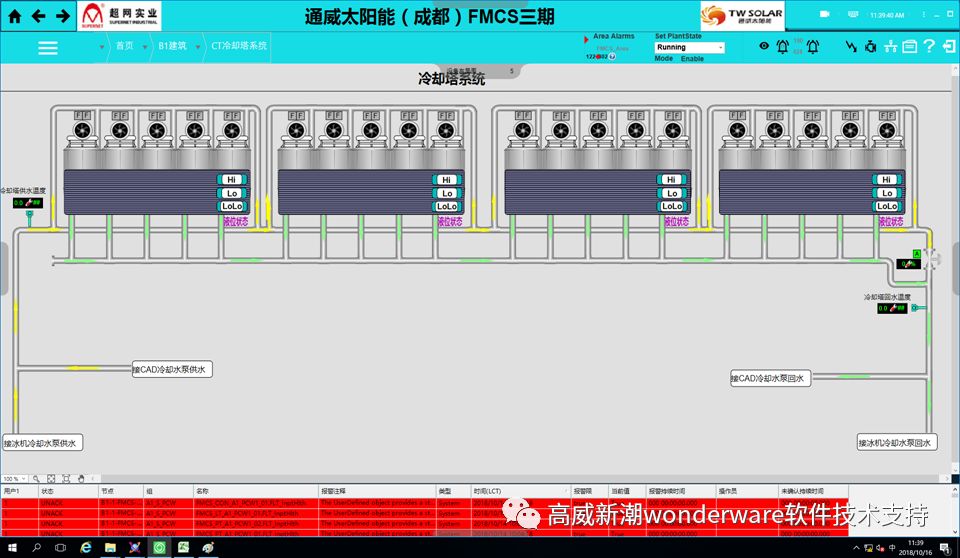The image size is (960, 558).
Task: Sort alarms by 时间(LCT) column
Action: (x=520, y=491)
